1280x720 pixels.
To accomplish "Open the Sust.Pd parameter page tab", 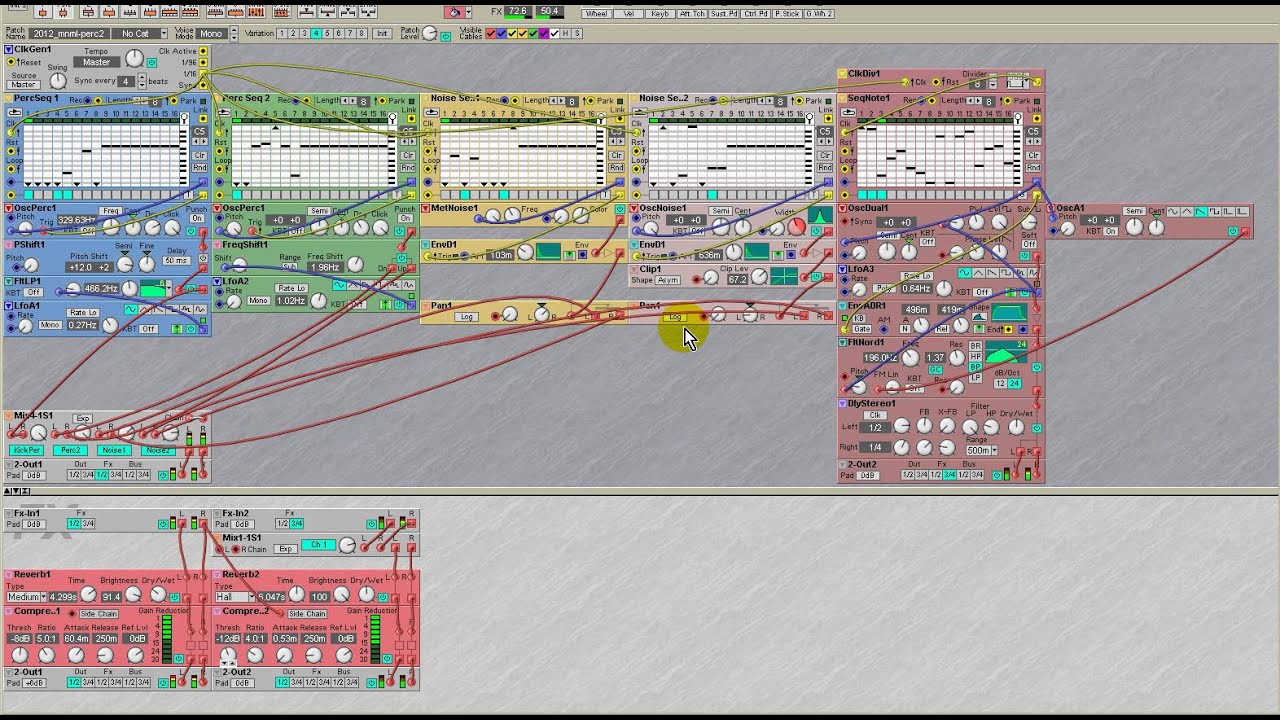I will coord(724,14).
